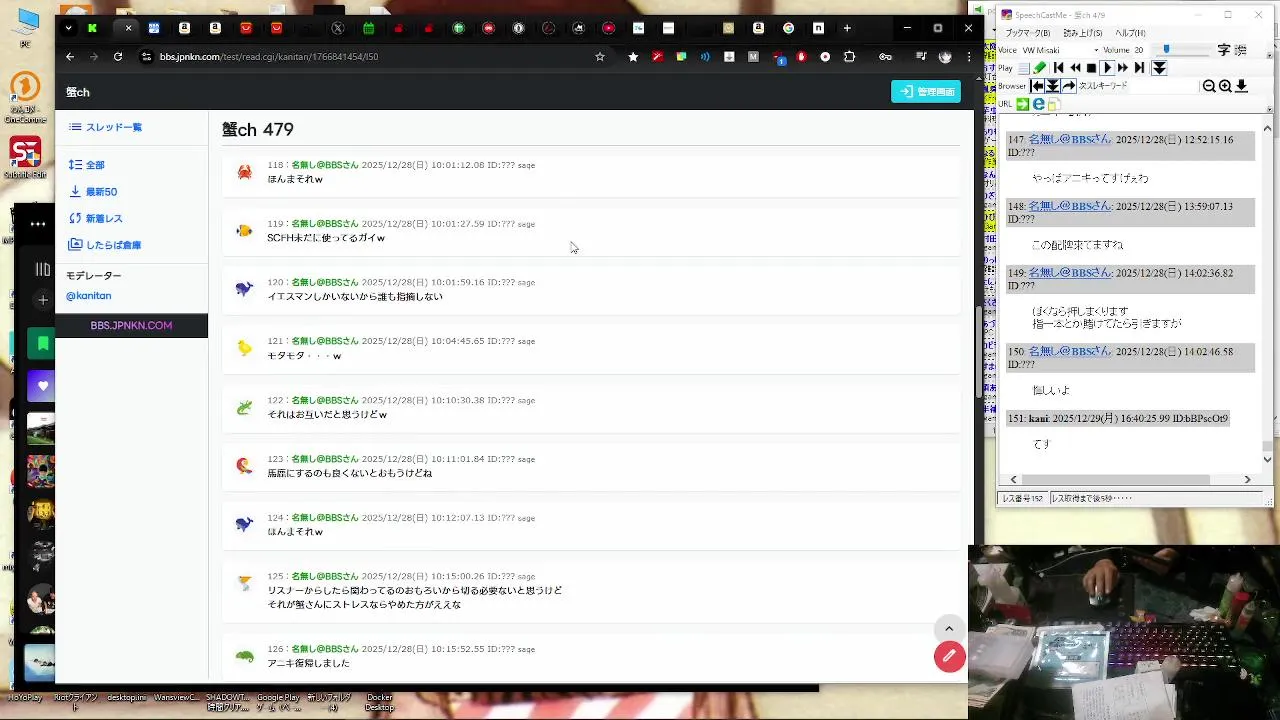Viewport: 1280px width, 720px height.
Task: Click the 管理画面 admin button
Action: 926,91
